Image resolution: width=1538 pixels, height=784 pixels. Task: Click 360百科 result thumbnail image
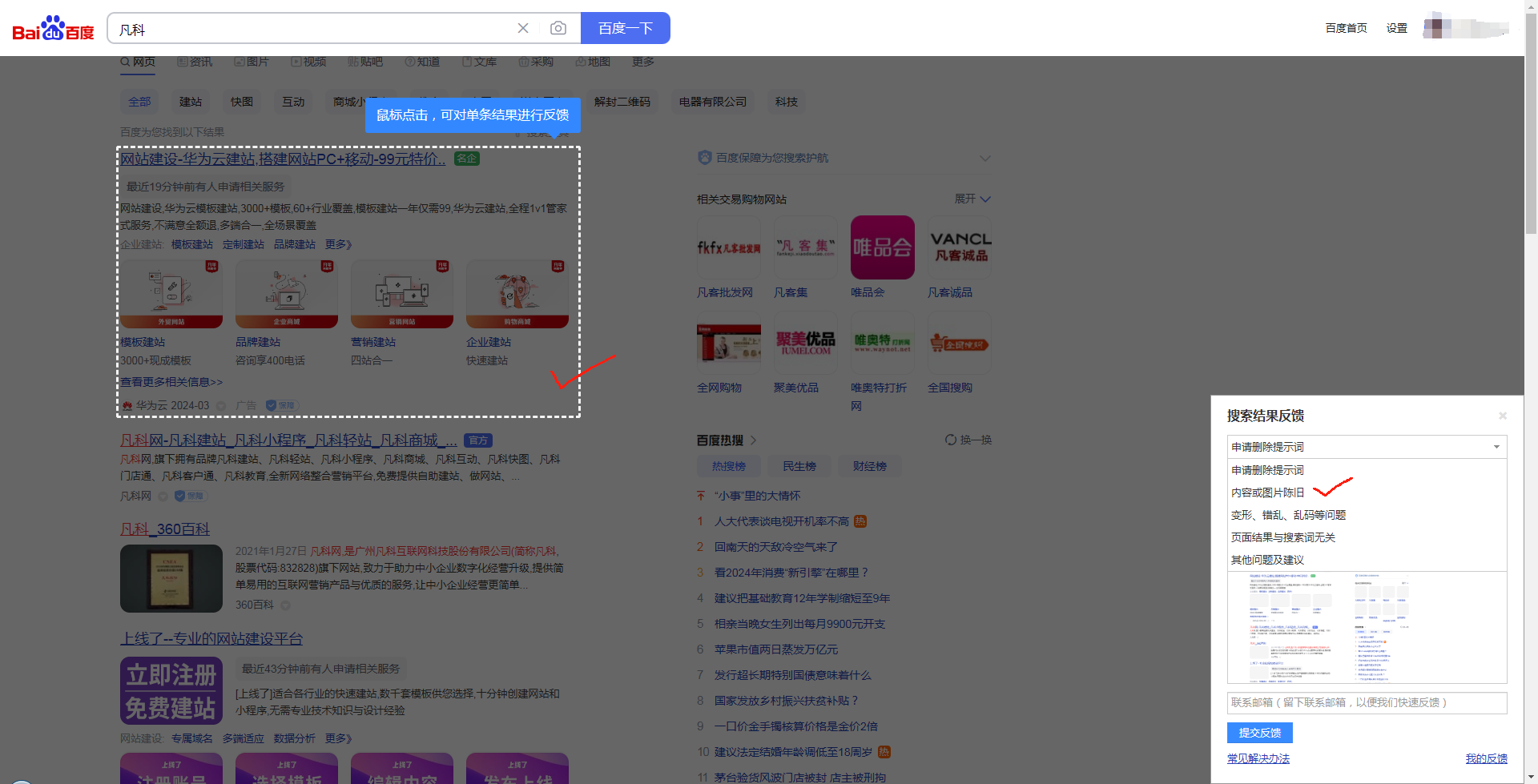coord(171,578)
